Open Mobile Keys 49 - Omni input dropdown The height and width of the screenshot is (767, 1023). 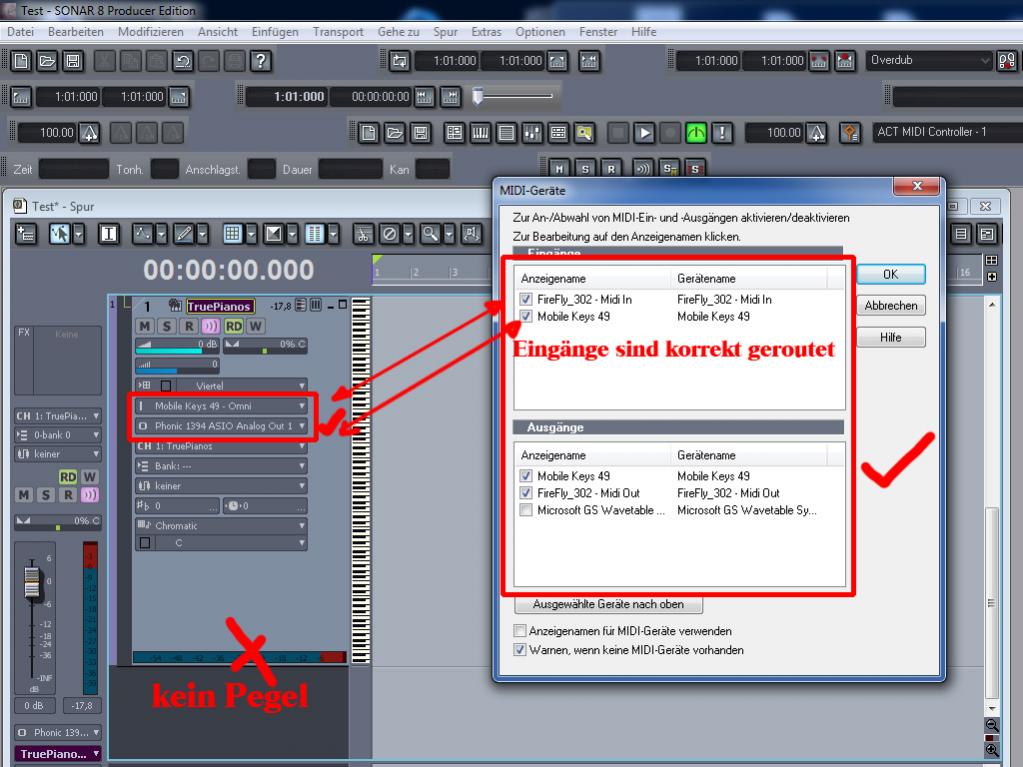click(x=221, y=406)
